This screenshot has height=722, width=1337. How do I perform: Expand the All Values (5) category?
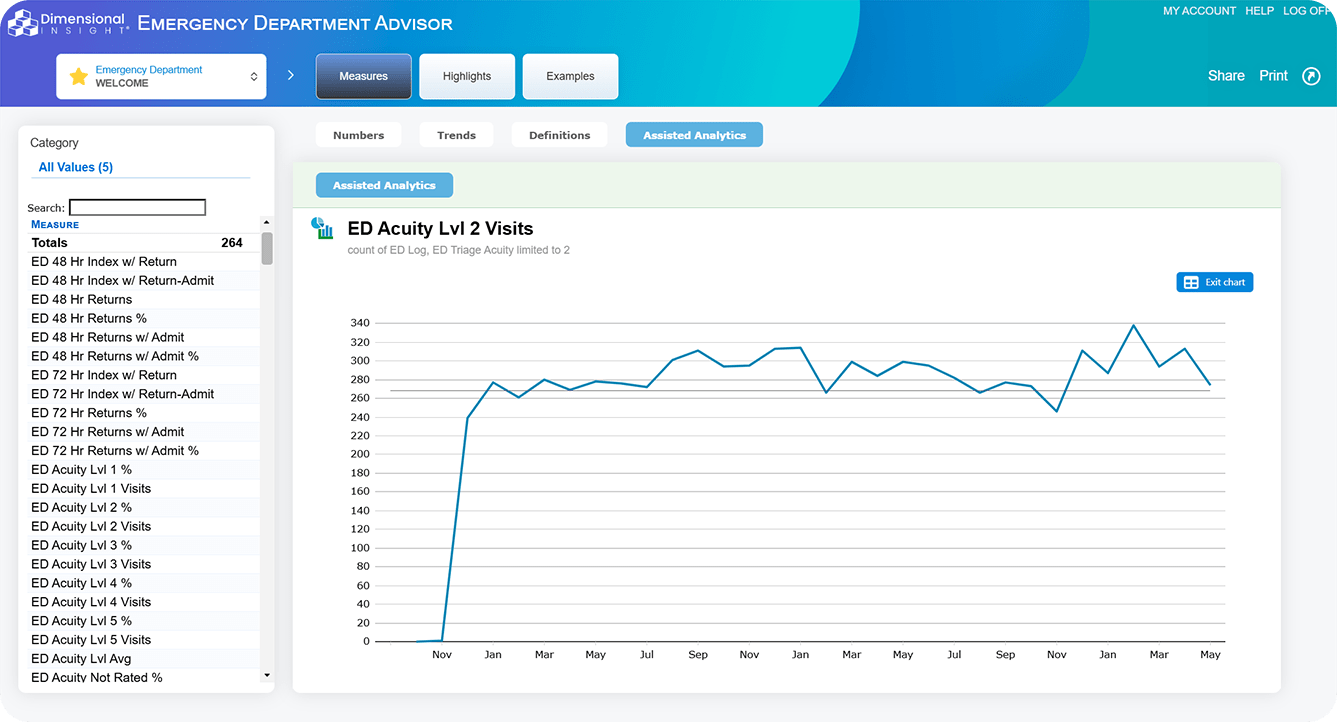click(x=76, y=167)
